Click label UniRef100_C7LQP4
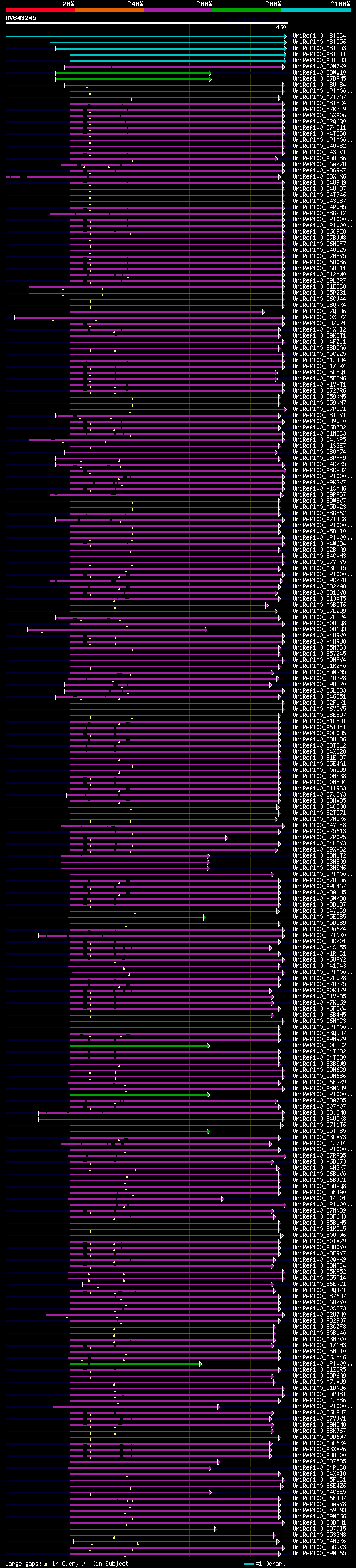This screenshot has height=1568, width=356. click(319, 617)
